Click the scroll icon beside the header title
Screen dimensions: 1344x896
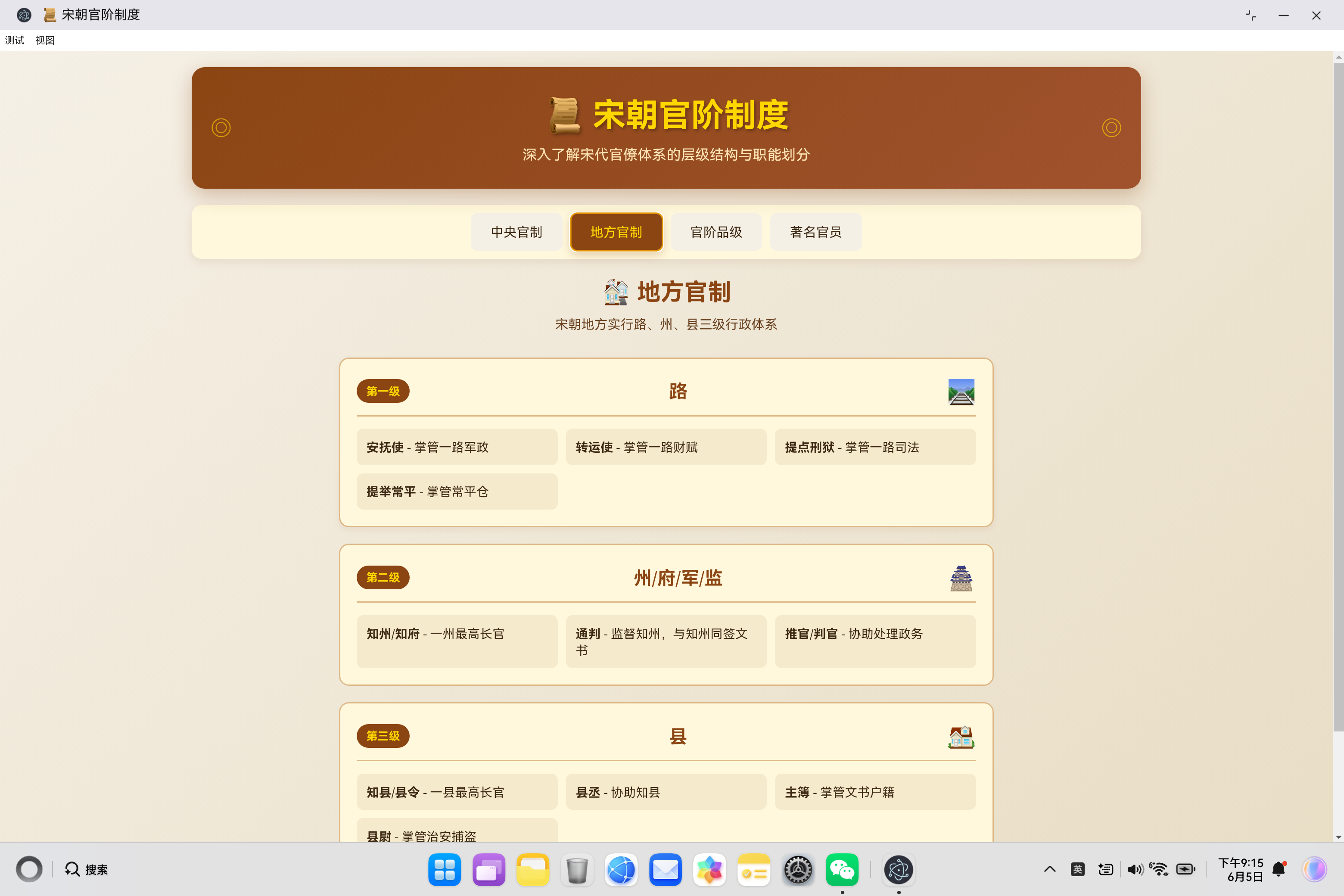click(x=565, y=115)
